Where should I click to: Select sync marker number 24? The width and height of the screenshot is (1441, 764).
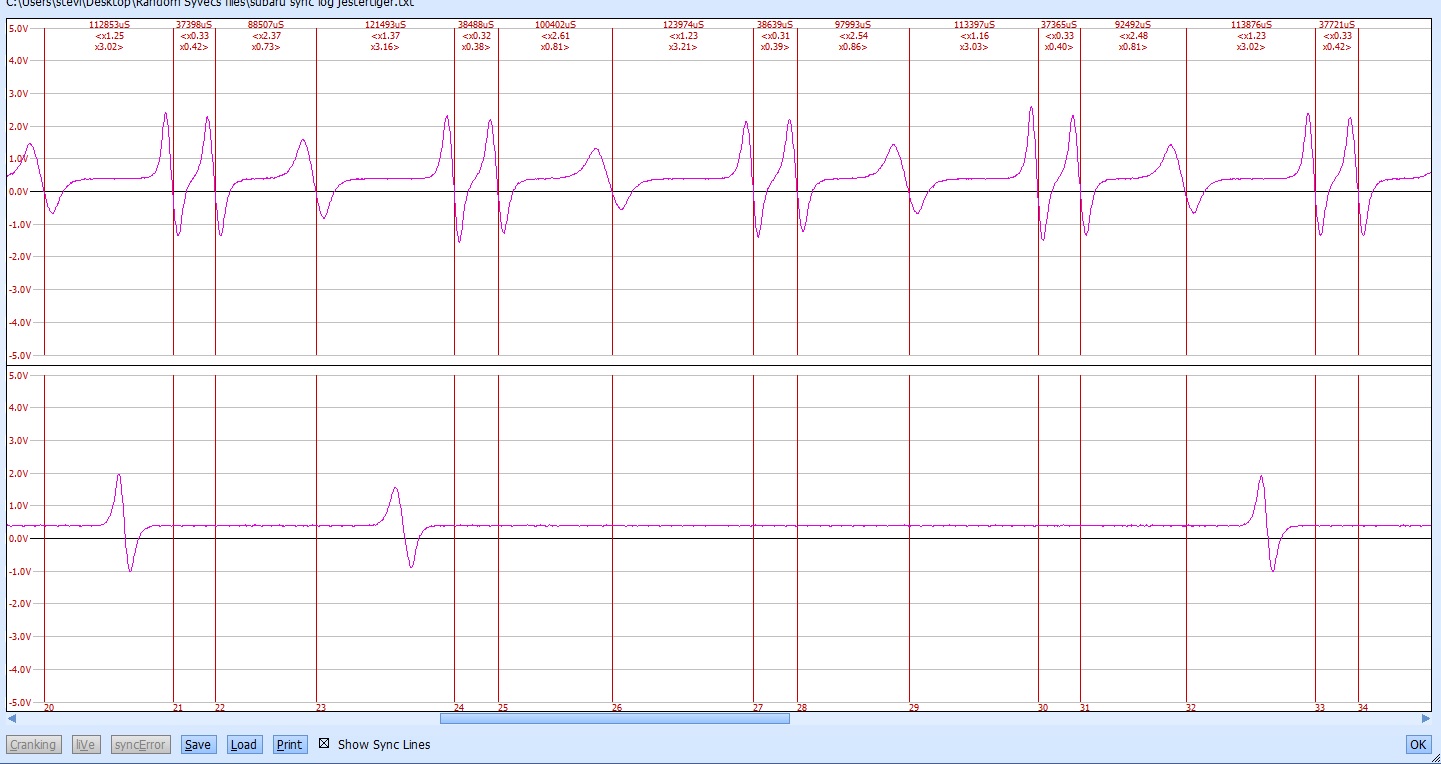tap(459, 707)
